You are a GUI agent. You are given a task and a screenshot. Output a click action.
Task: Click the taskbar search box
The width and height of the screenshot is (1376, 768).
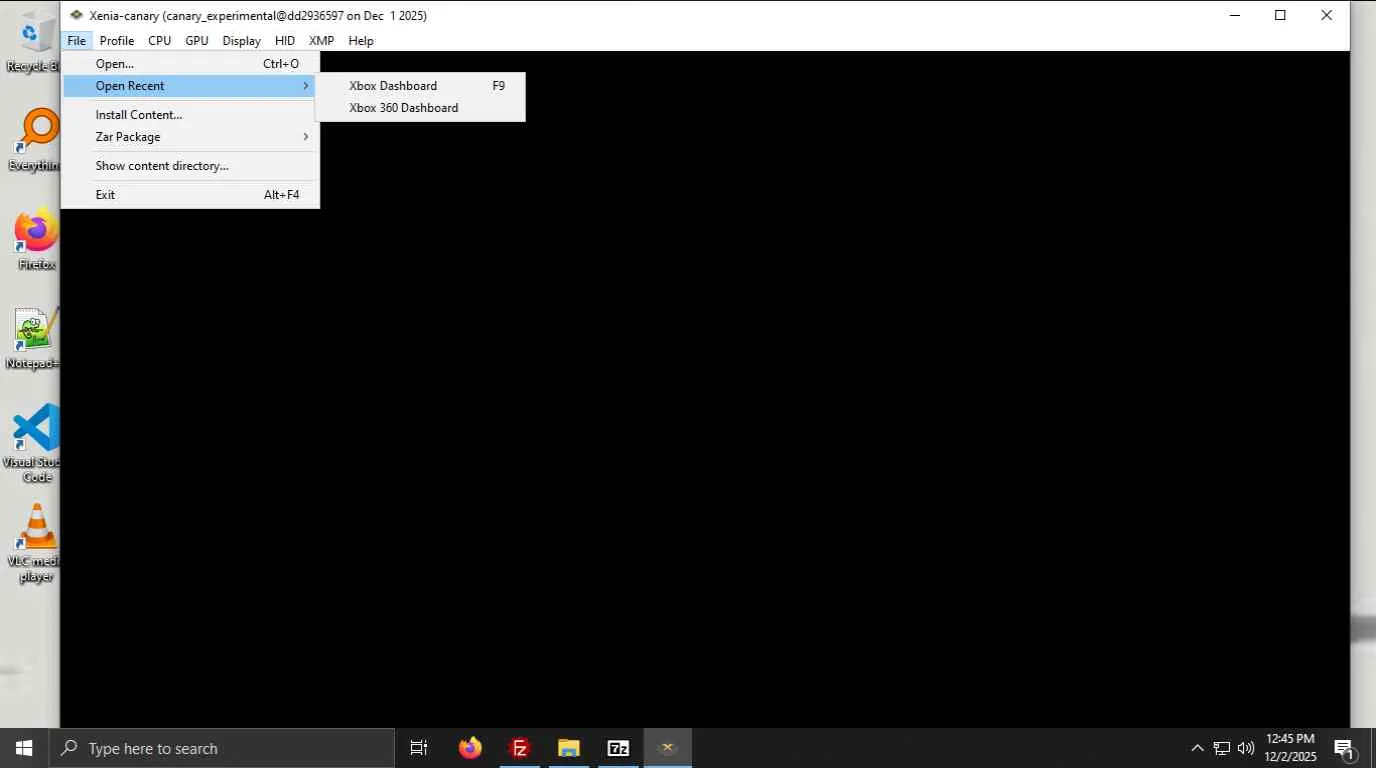tap(221, 748)
